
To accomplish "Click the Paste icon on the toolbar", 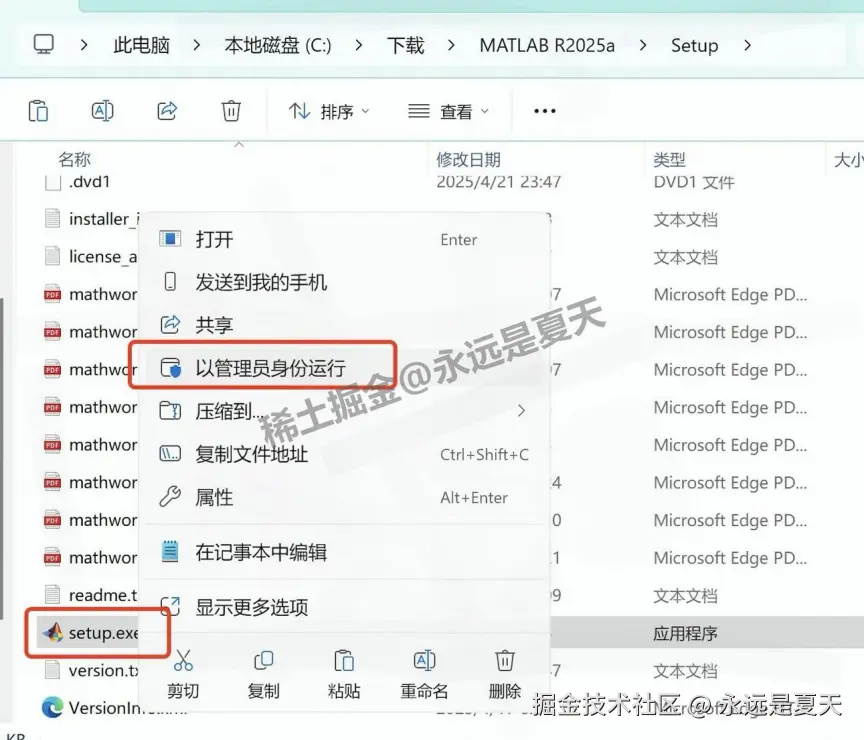I will [x=38, y=111].
